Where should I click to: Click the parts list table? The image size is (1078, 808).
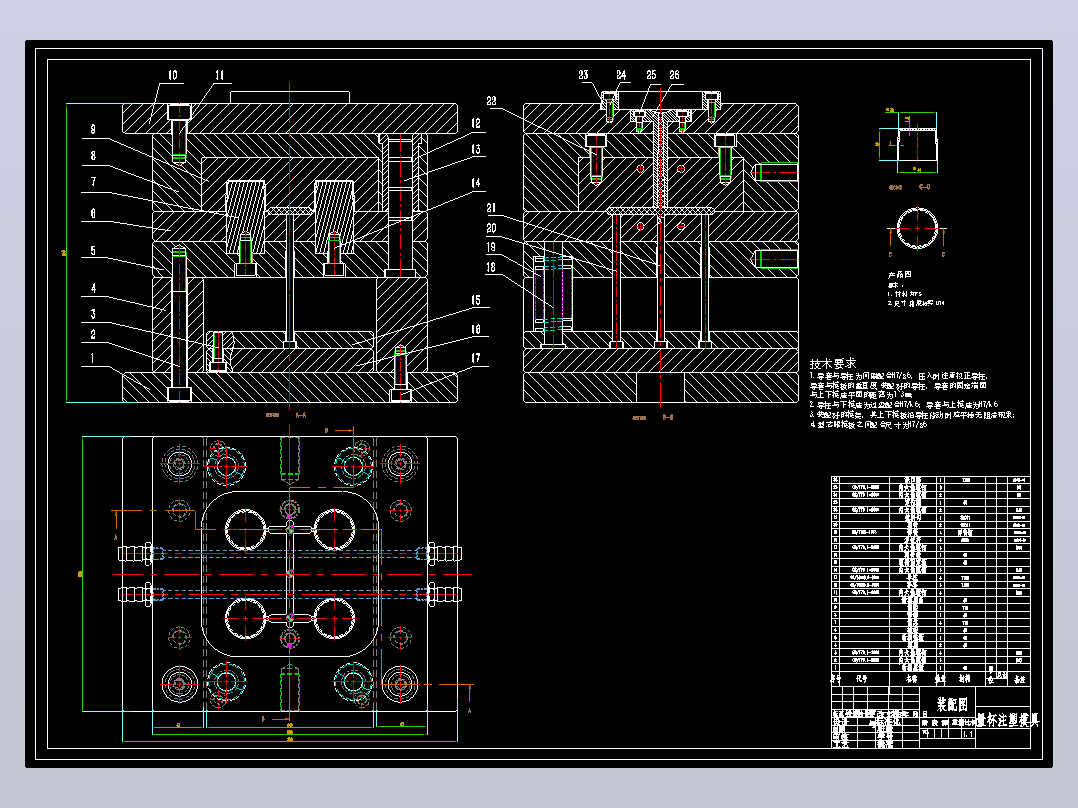pos(930,580)
